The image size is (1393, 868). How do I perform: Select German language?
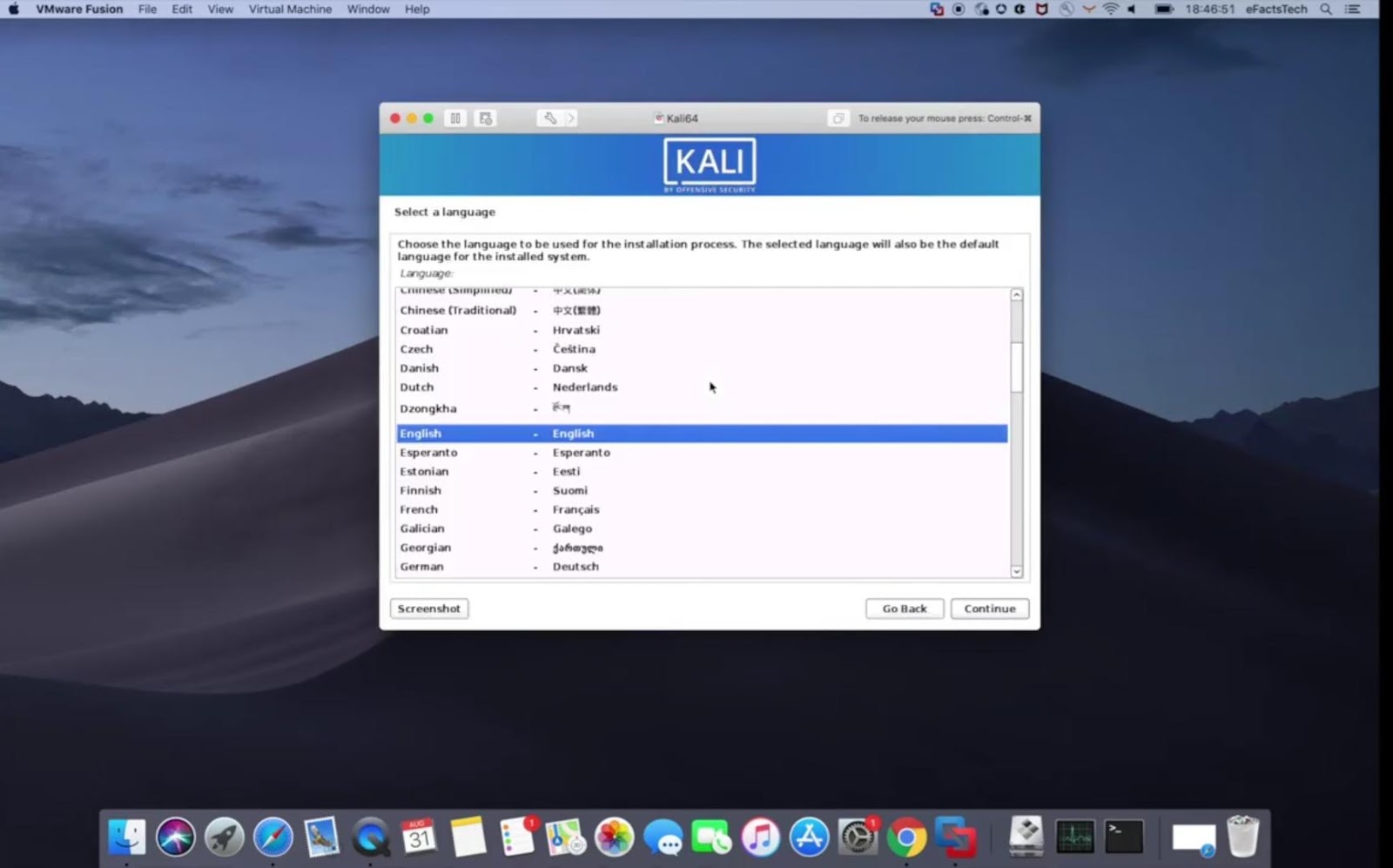(702, 567)
